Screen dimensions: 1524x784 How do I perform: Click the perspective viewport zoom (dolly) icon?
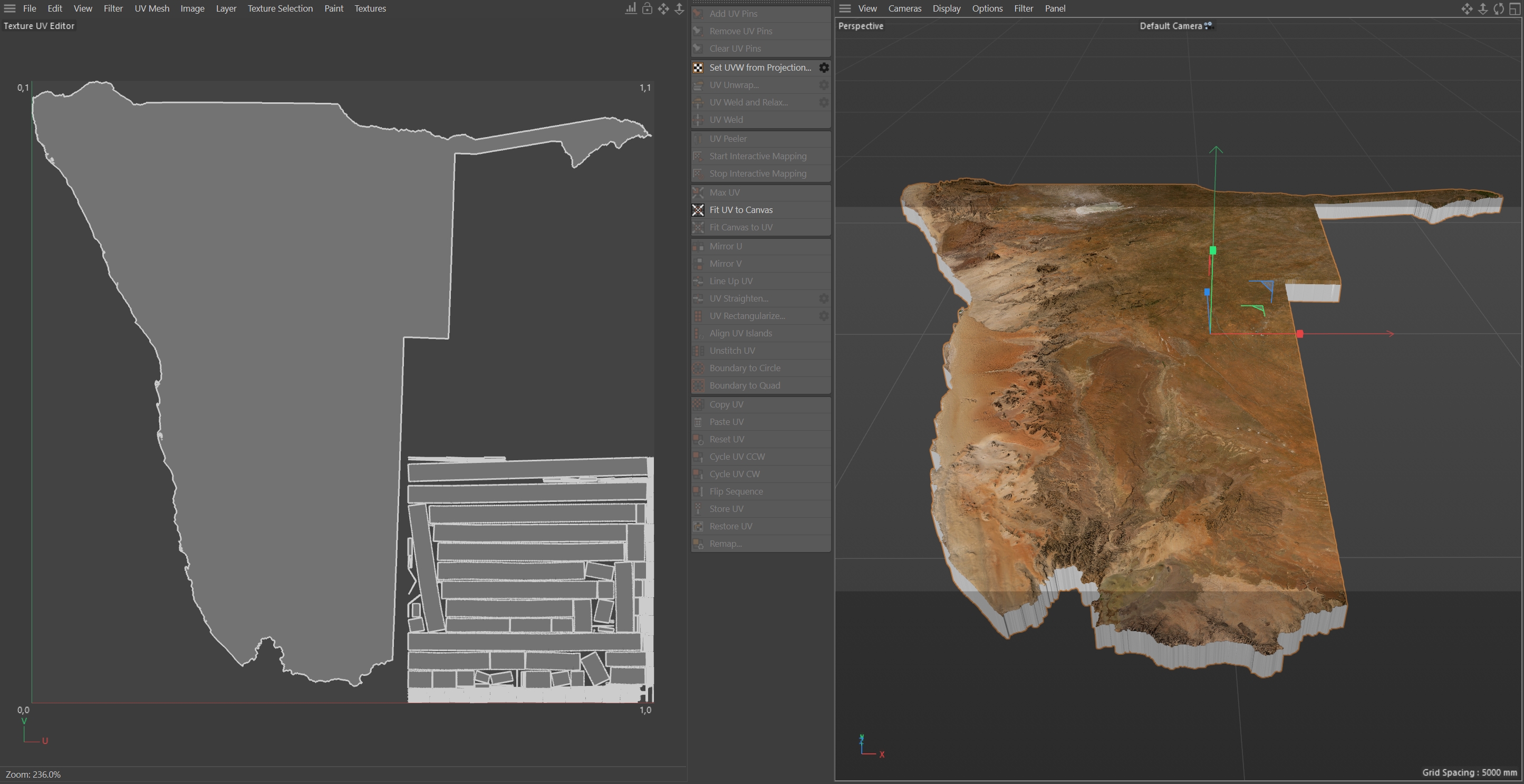click(x=1482, y=8)
